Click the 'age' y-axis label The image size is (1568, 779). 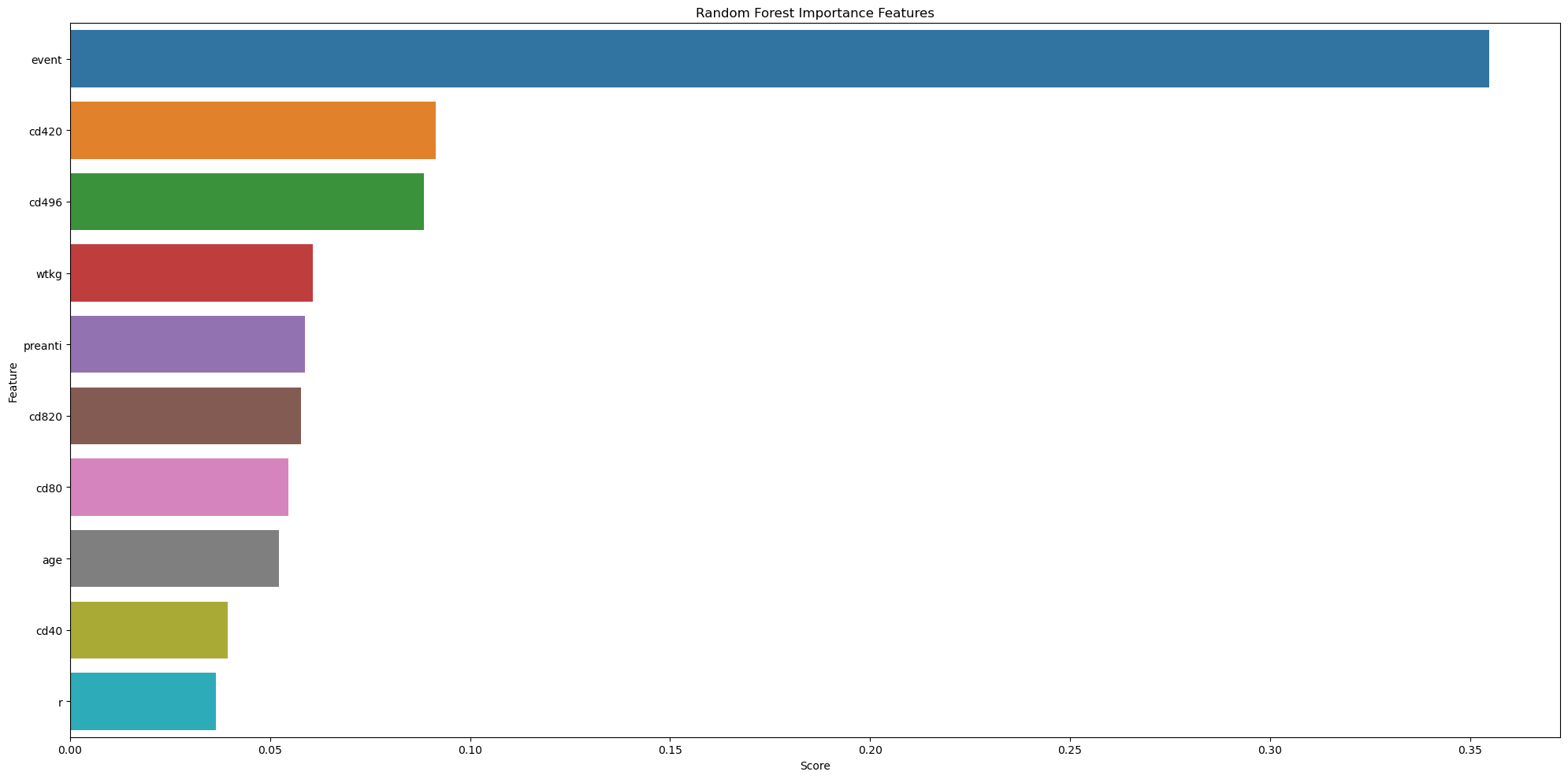click(52, 560)
